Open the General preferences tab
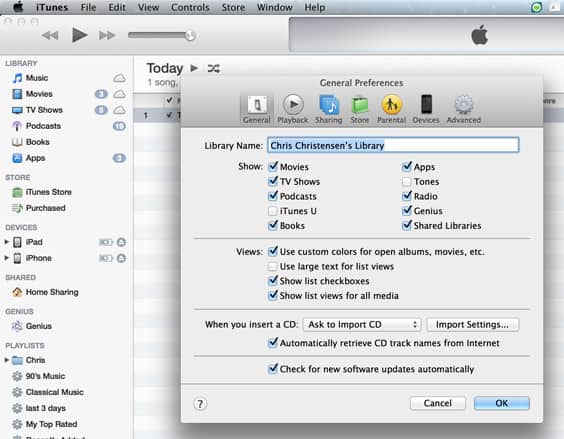 click(x=256, y=109)
